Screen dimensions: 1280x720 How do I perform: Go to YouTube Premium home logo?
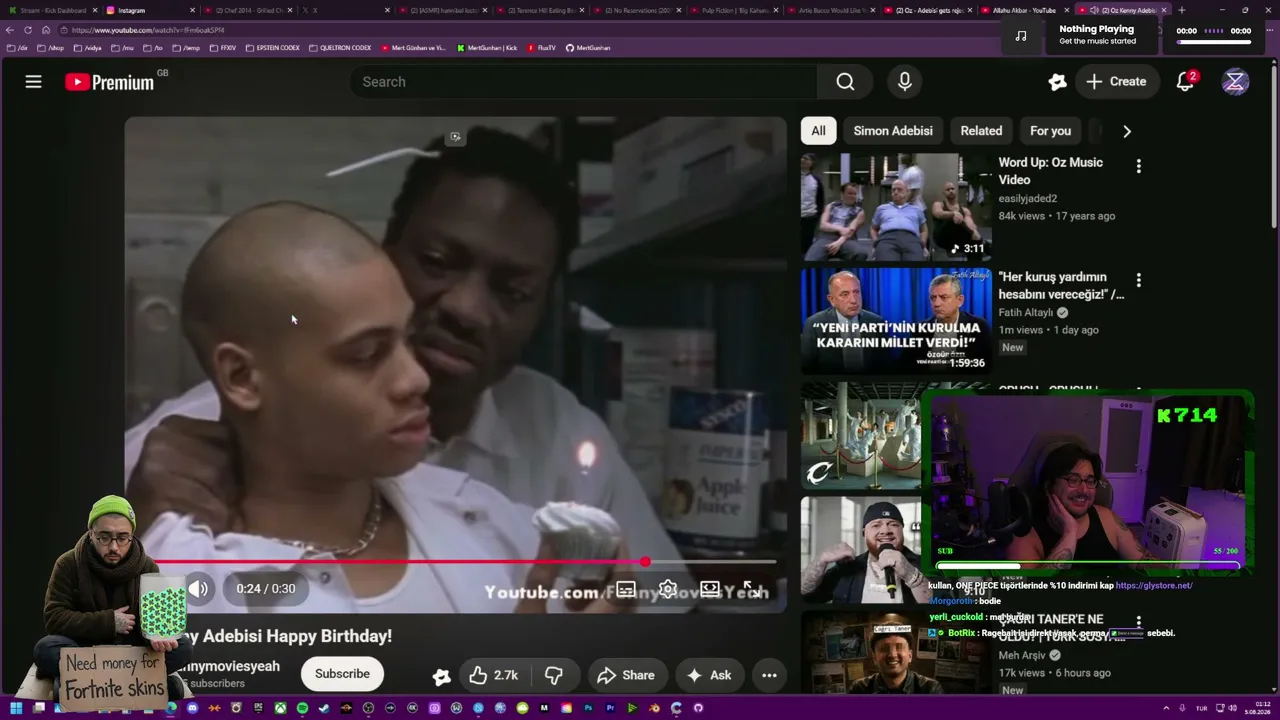click(x=110, y=82)
